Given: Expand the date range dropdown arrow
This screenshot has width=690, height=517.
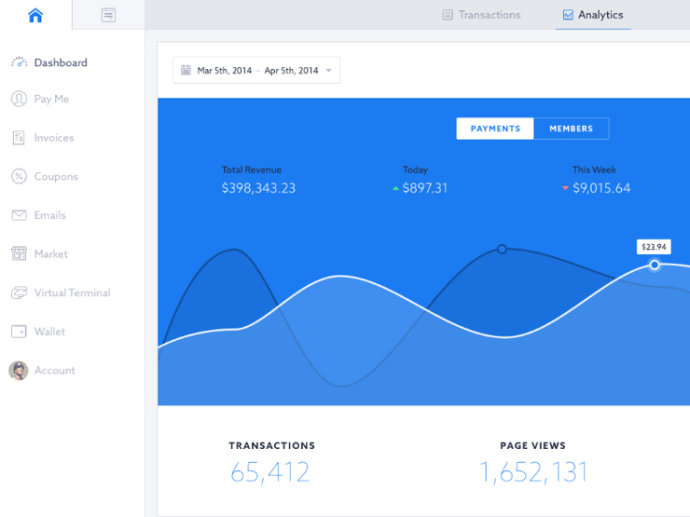Looking at the screenshot, I should pyautogui.click(x=328, y=71).
